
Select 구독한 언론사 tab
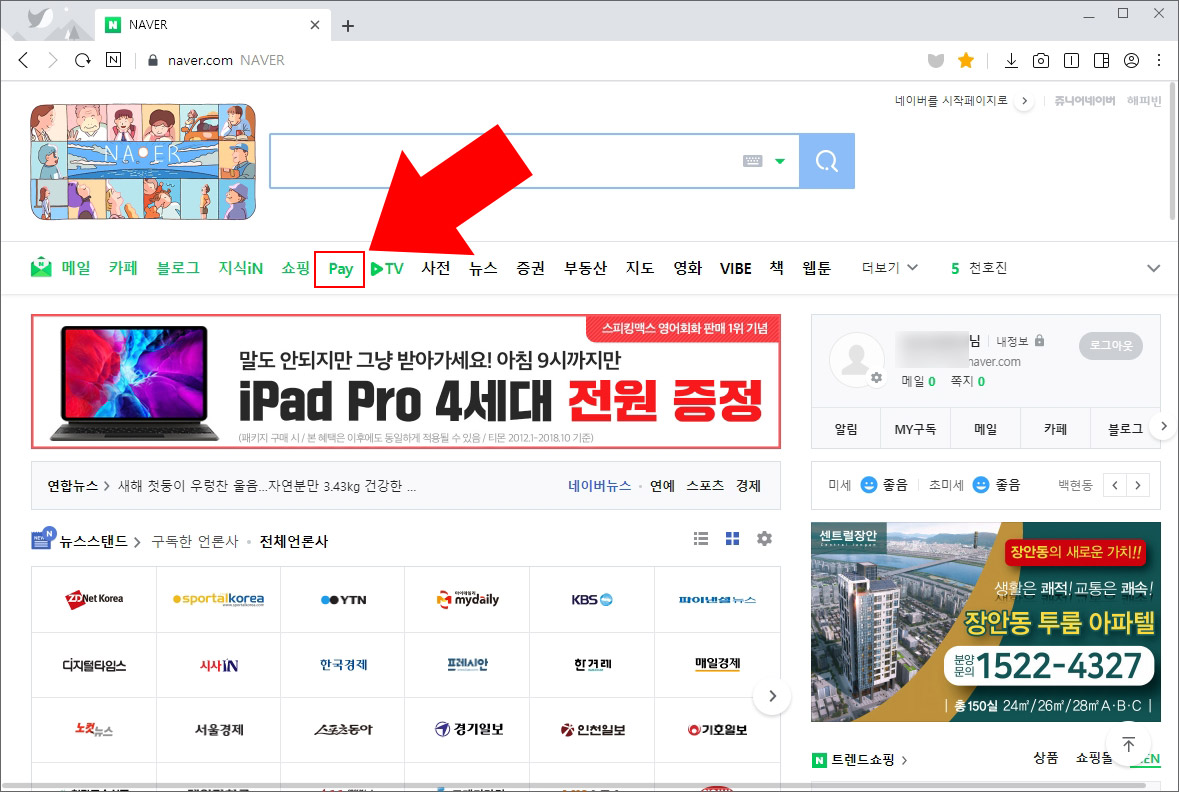[x=195, y=542]
